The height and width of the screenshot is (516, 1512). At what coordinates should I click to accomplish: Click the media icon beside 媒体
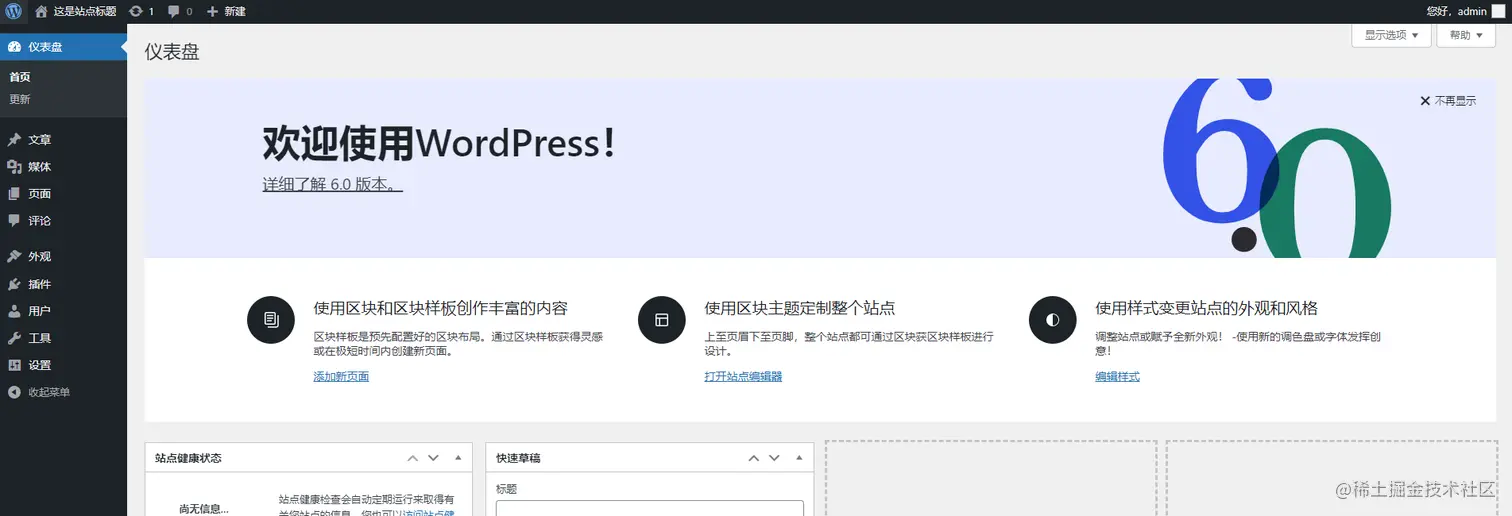(14, 167)
